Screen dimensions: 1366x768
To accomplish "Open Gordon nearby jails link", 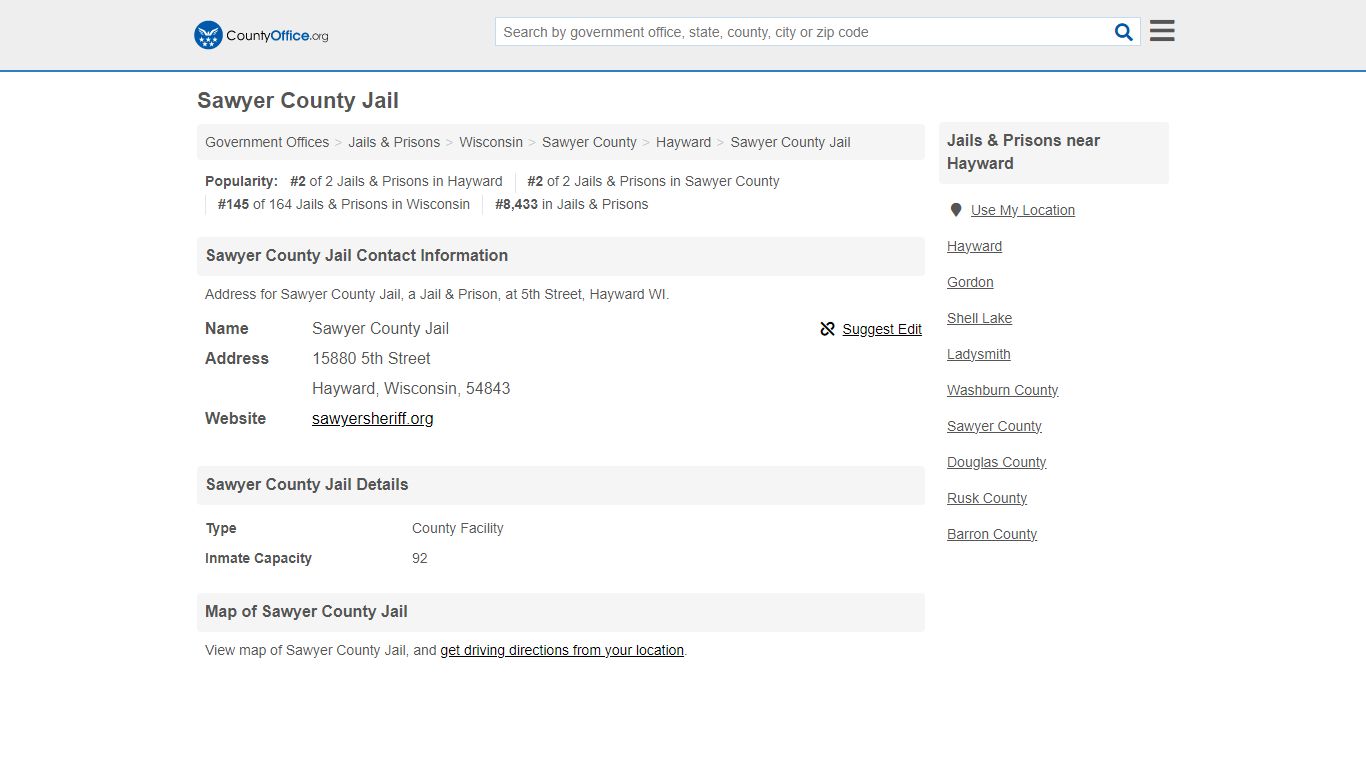I will click(970, 282).
